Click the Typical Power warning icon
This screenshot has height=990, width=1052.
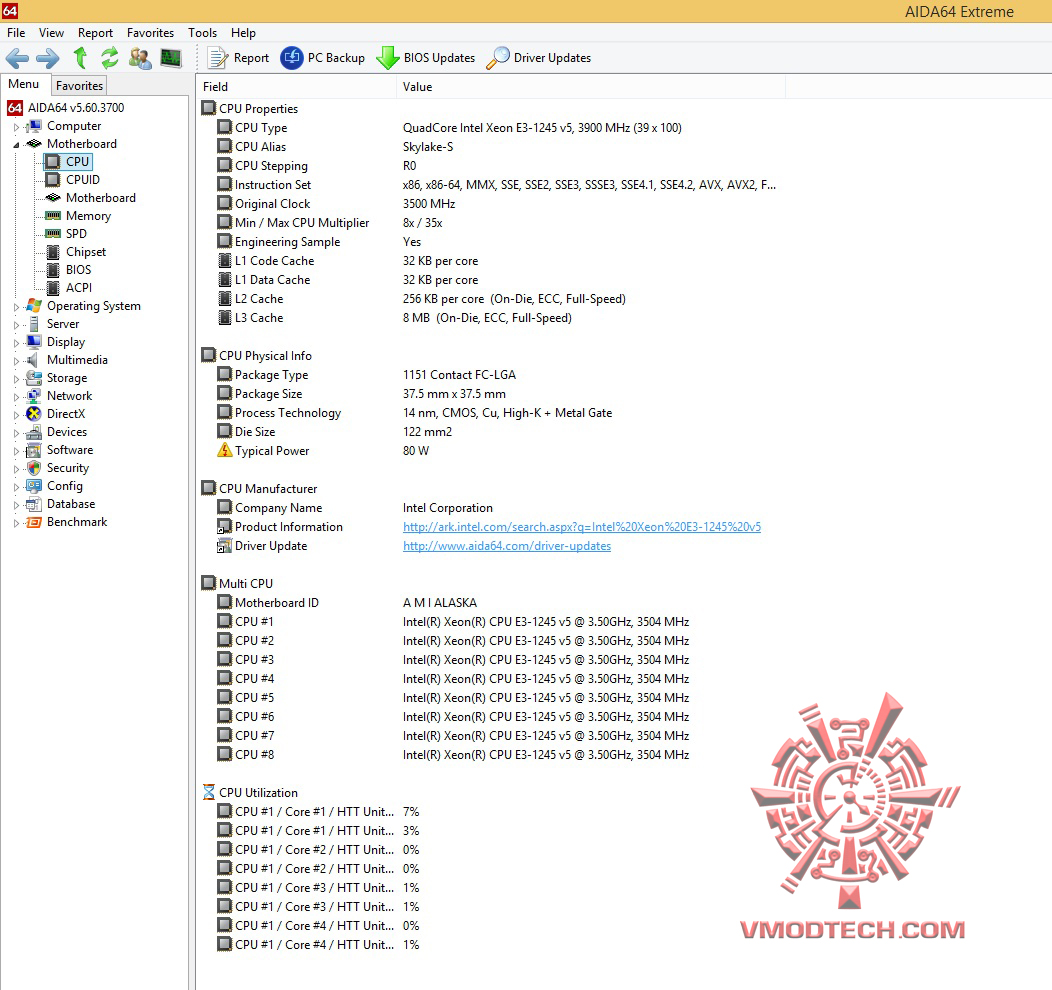225,450
